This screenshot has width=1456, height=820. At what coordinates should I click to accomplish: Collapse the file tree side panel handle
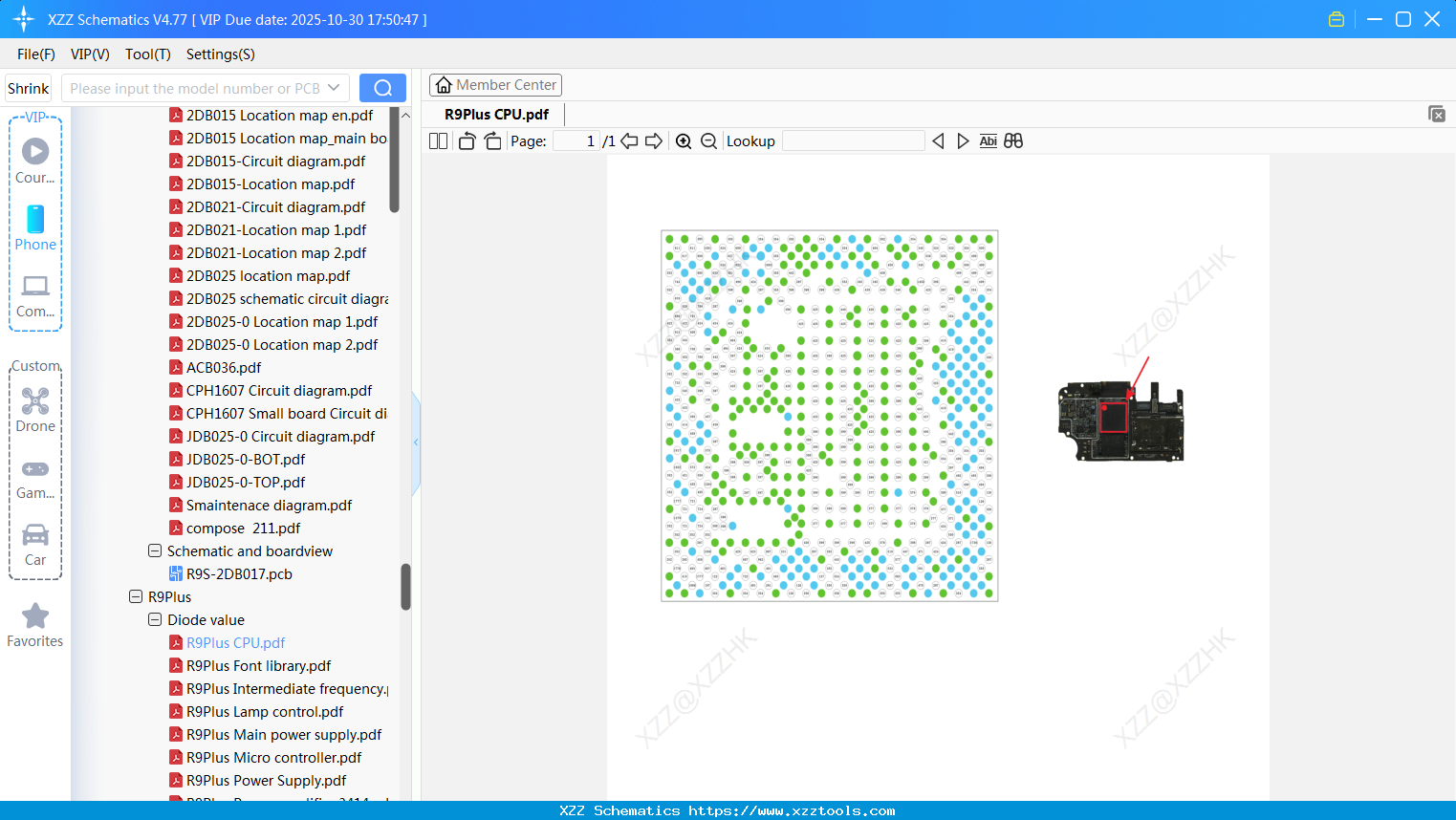(x=416, y=442)
